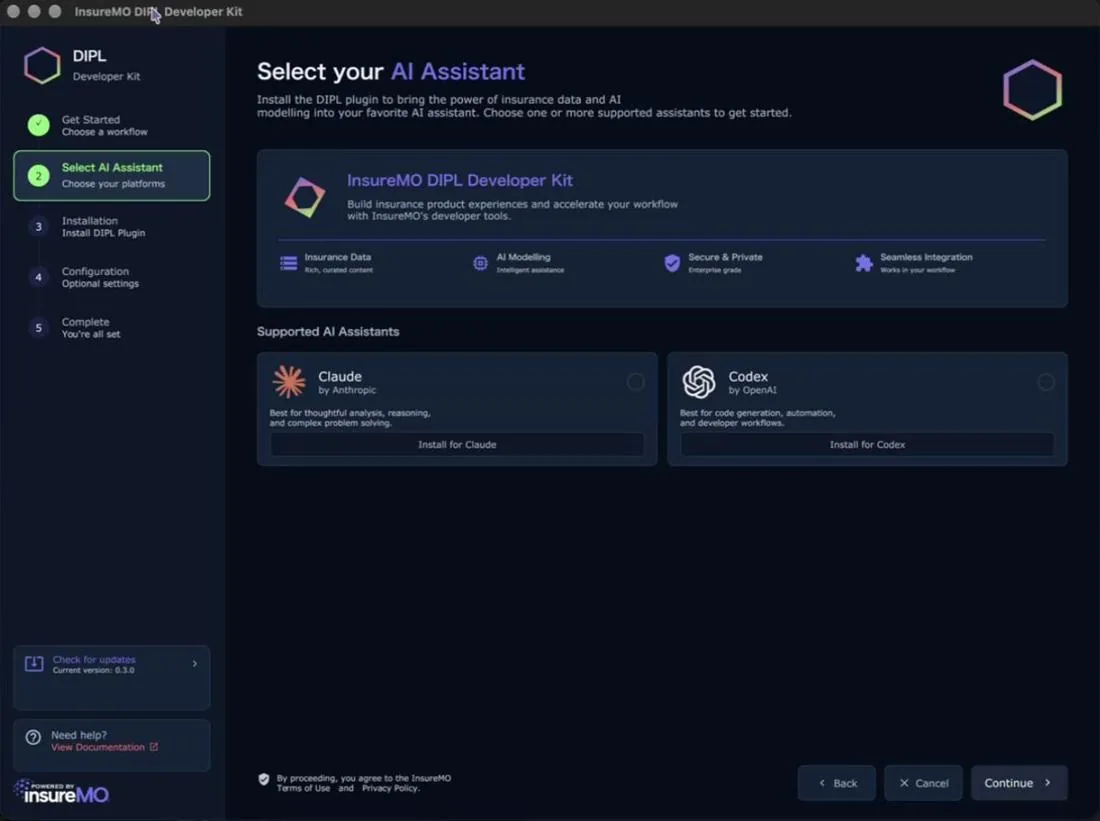Viewport: 1100px width, 821px height.
Task: Open Installation step in sidebar
Action: [x=112, y=227]
